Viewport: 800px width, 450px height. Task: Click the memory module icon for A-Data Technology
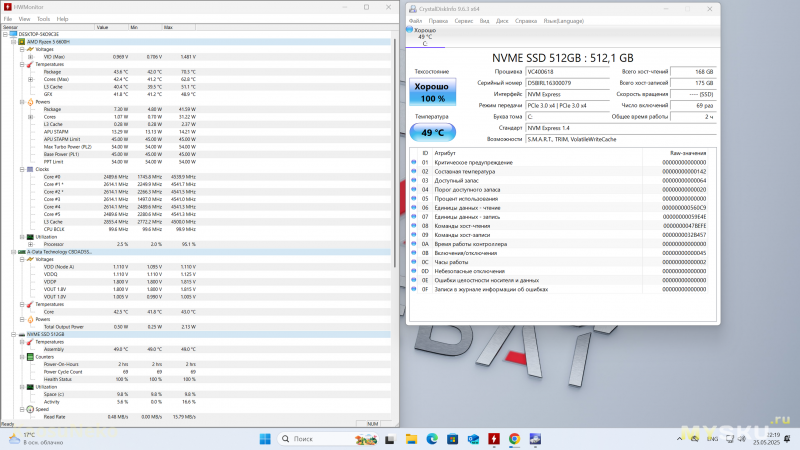point(22,252)
